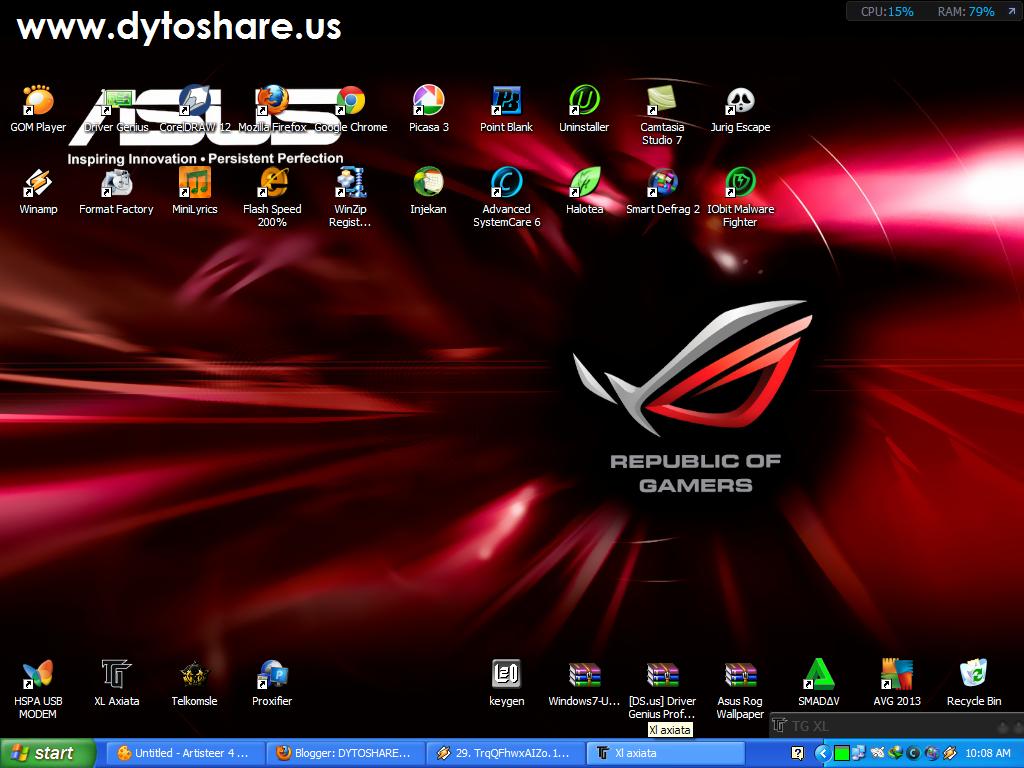Screen dimensions: 1024x768
Task: Select keygen file icon
Action: coord(506,683)
